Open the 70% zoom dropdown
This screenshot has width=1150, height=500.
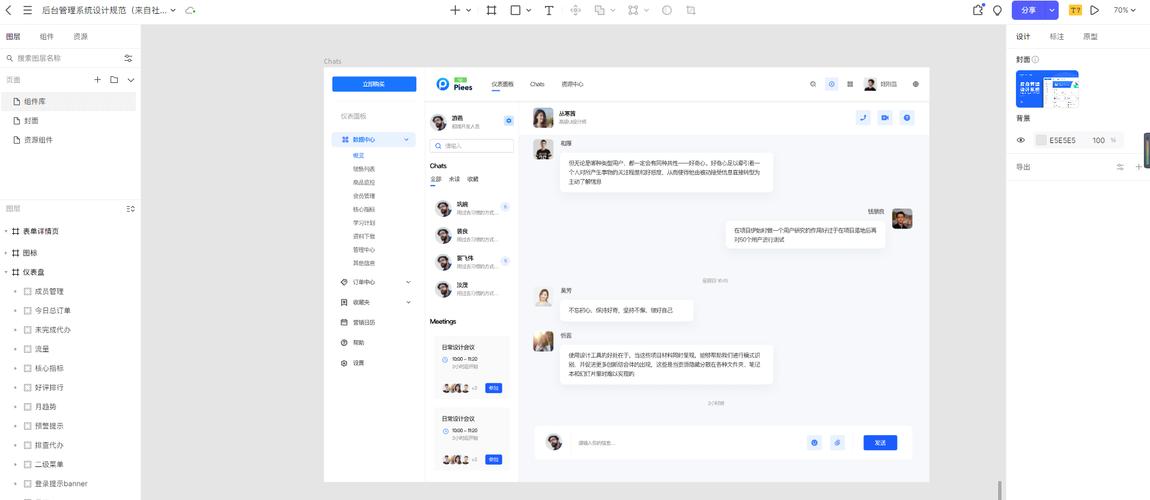[1125, 10]
